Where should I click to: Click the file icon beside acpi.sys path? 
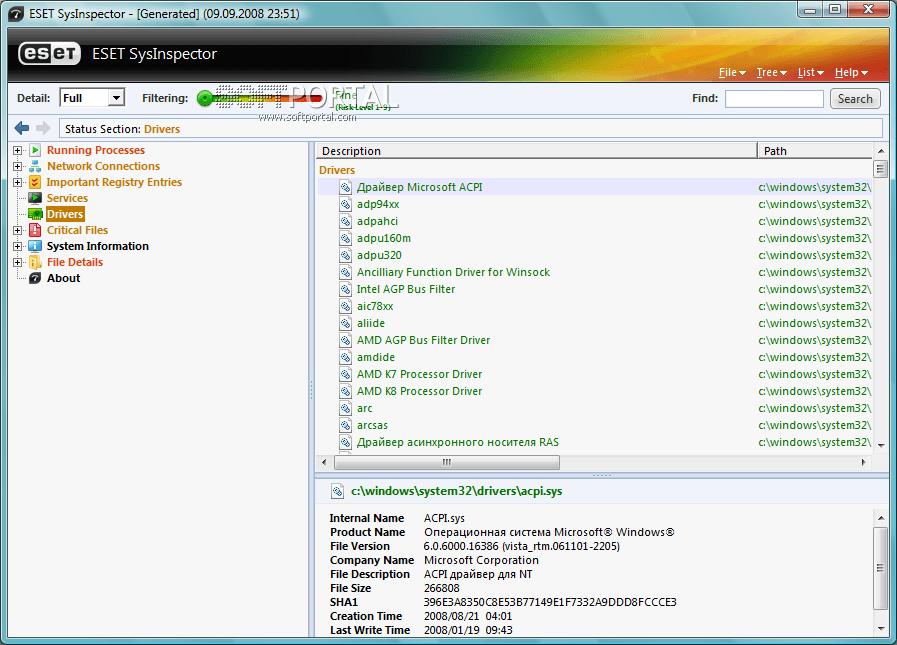point(338,491)
